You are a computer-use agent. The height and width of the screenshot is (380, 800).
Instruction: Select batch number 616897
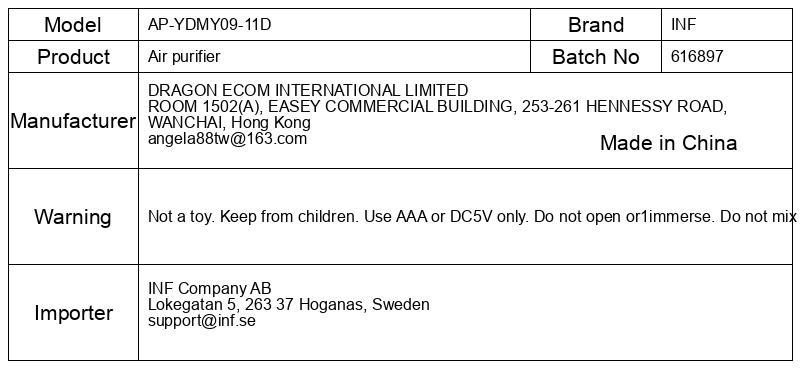click(x=697, y=57)
